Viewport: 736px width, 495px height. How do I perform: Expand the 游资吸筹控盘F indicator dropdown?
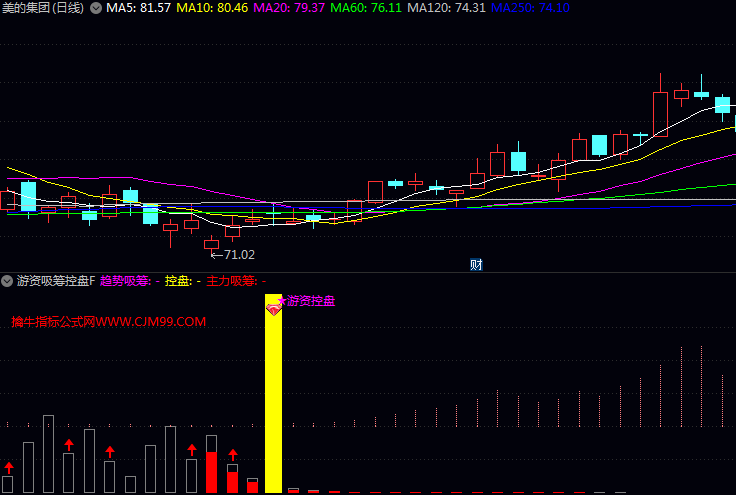7,281
